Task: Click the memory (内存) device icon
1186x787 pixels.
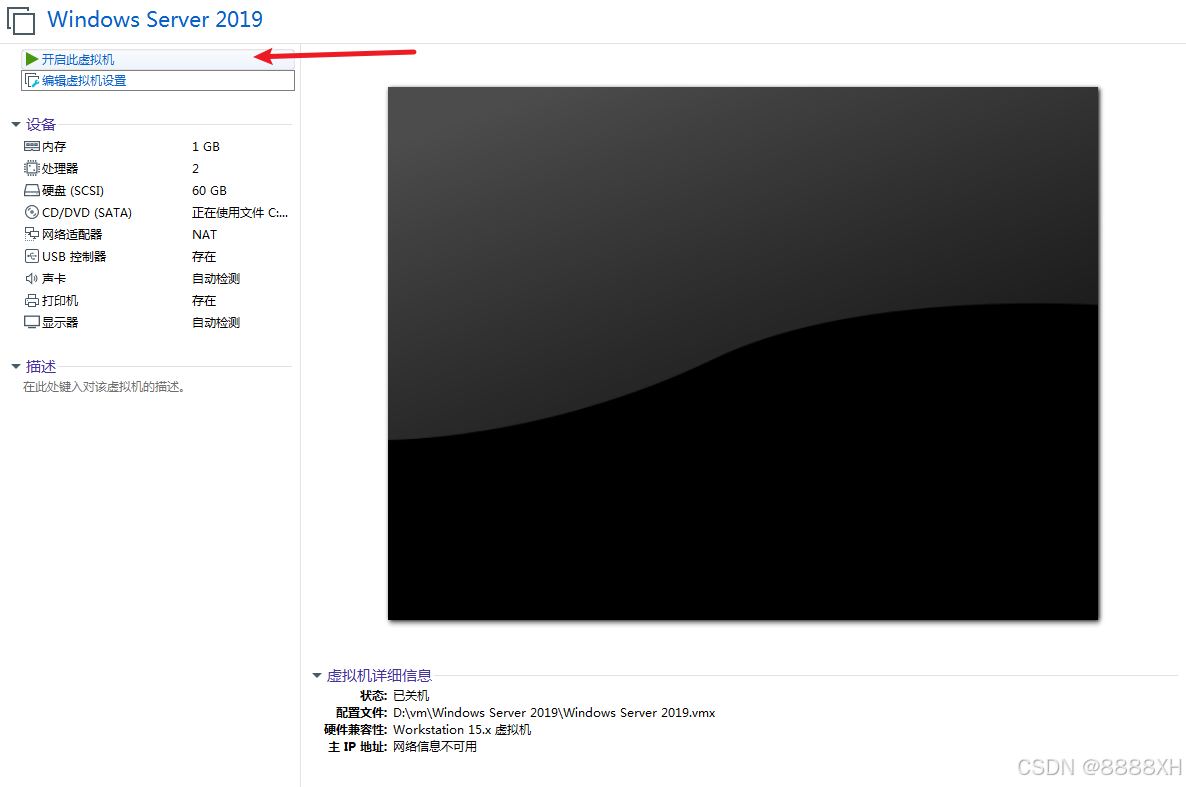Action: click(32, 146)
